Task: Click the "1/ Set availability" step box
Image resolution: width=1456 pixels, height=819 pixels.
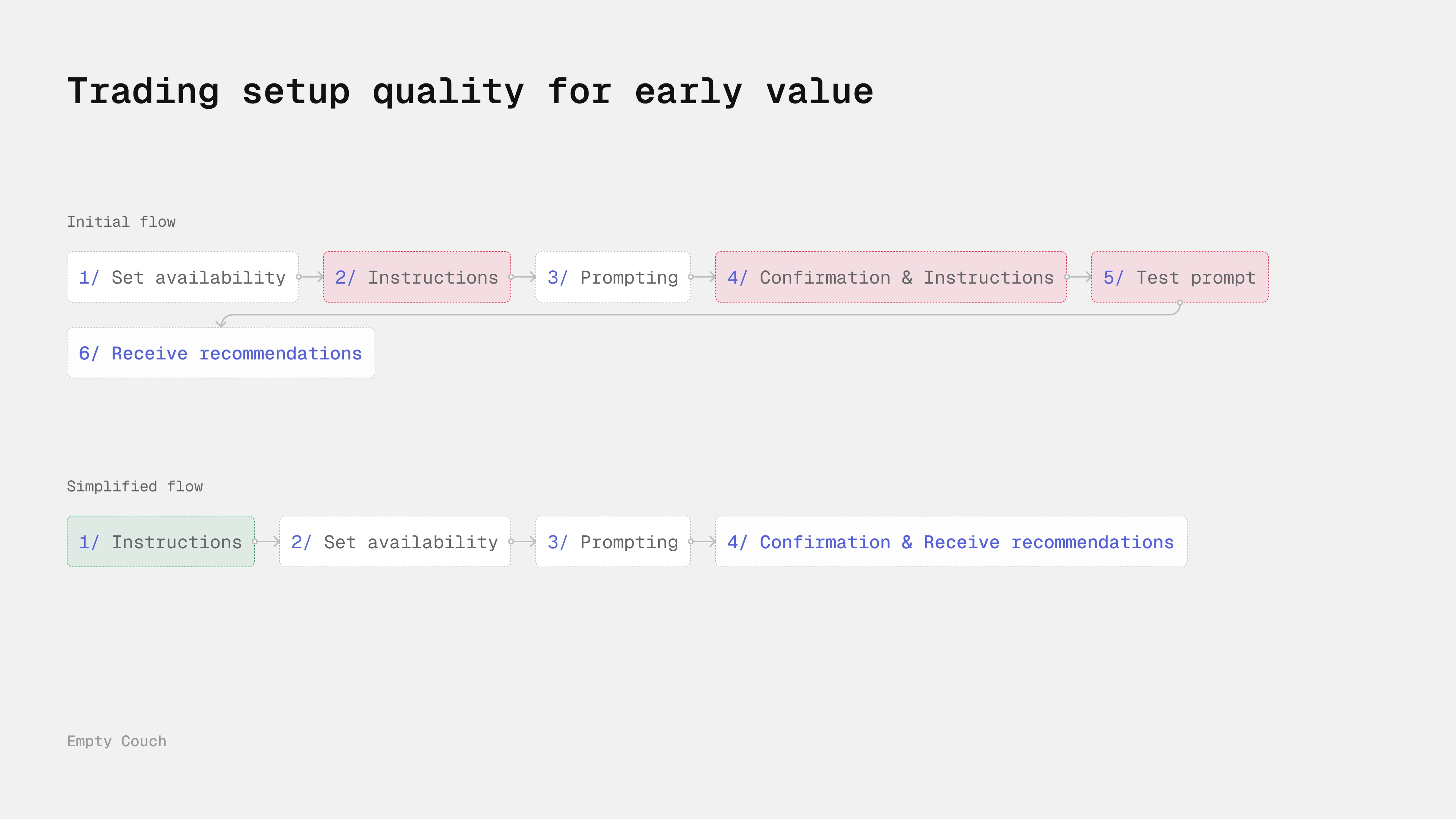Action: coord(182,277)
